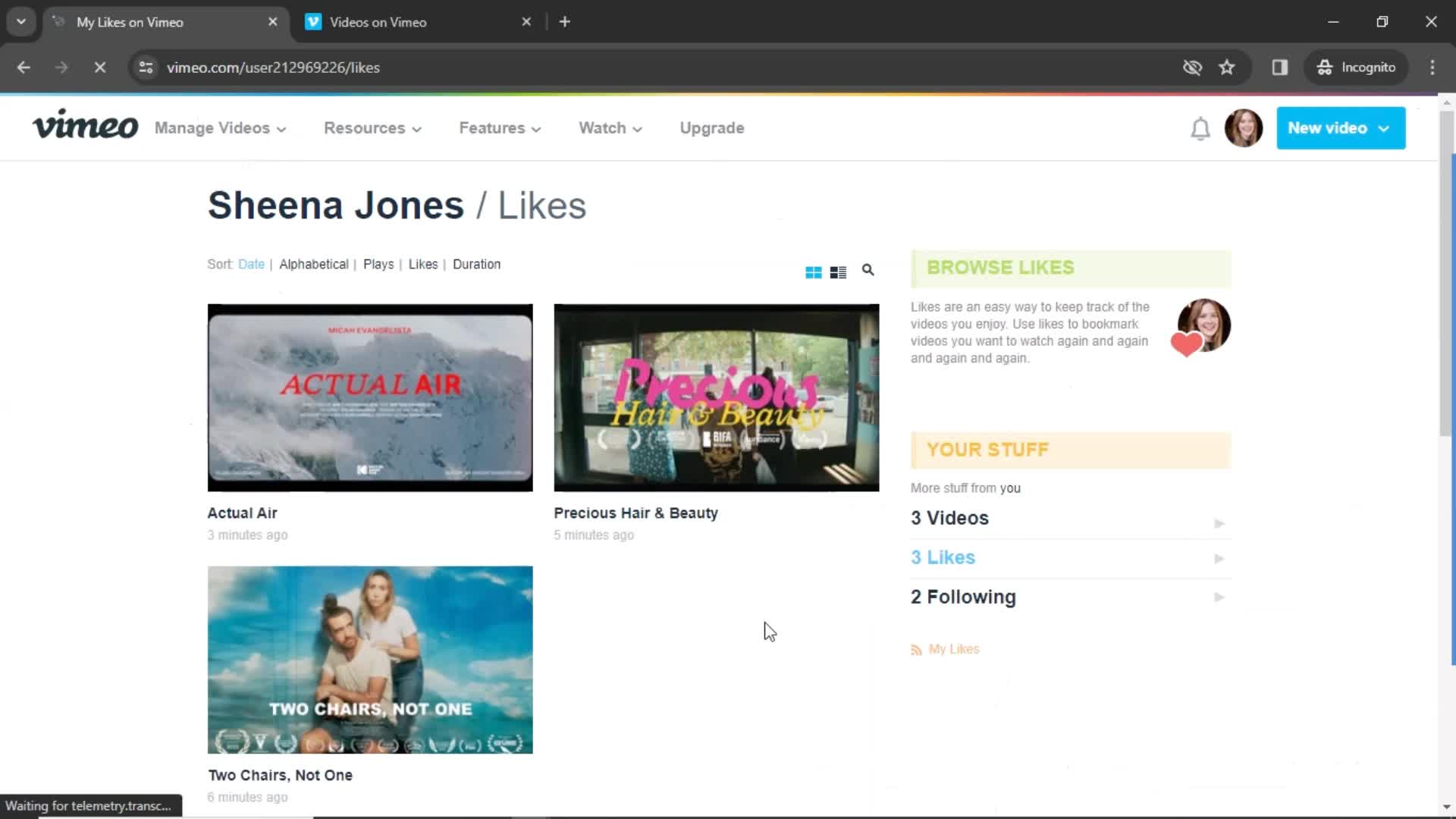Click the Upgrade menu item
The image size is (1456, 819).
tap(712, 128)
